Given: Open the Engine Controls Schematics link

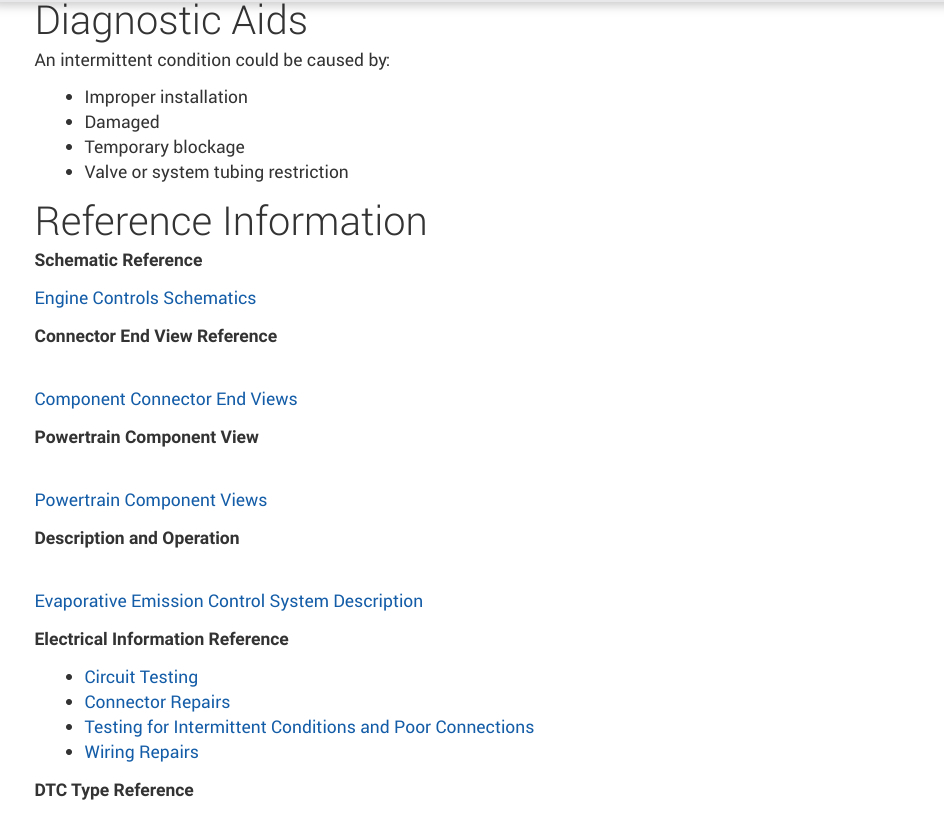Looking at the screenshot, I should tap(145, 298).
